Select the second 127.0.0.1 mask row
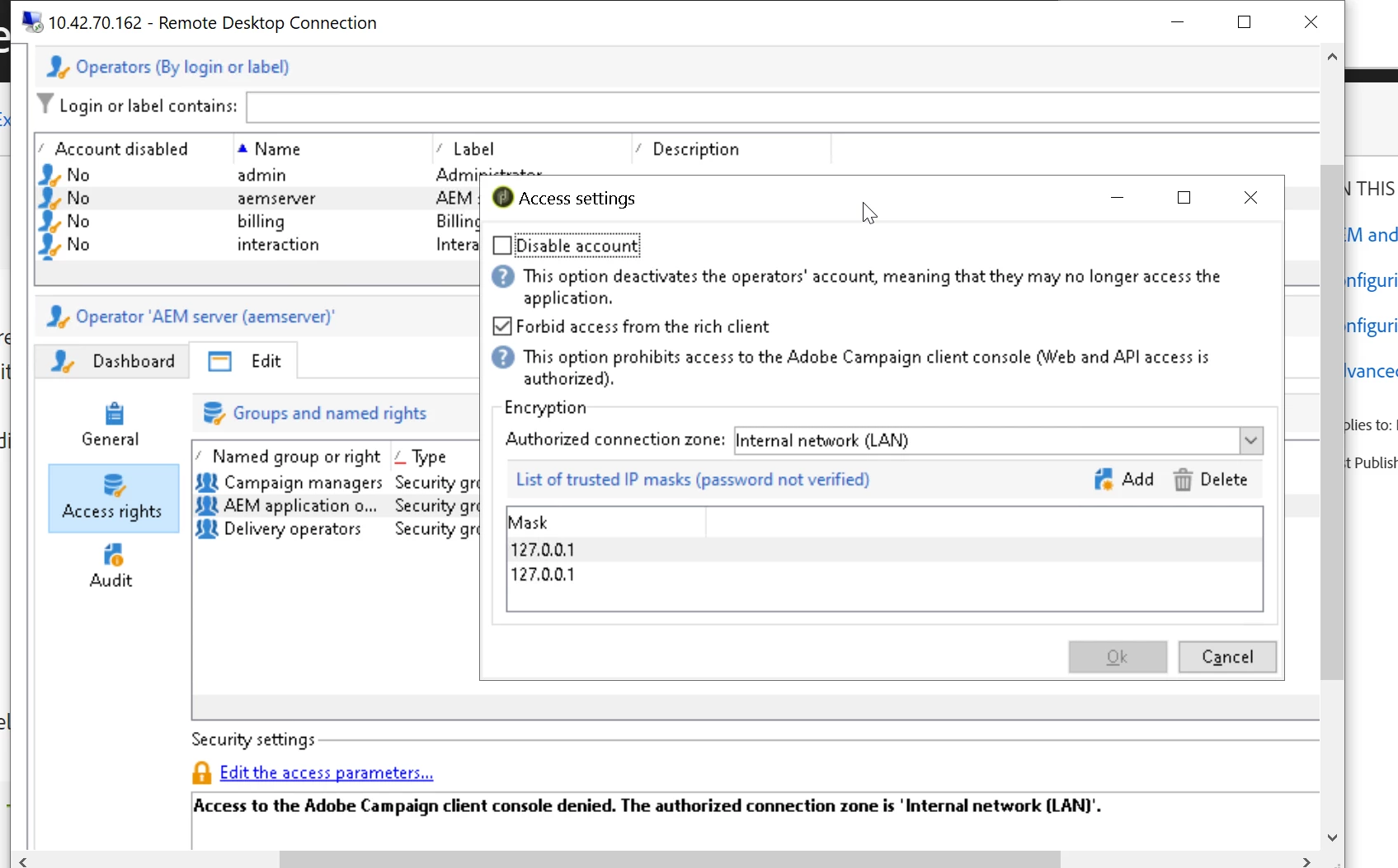The image size is (1398, 868). (x=884, y=575)
